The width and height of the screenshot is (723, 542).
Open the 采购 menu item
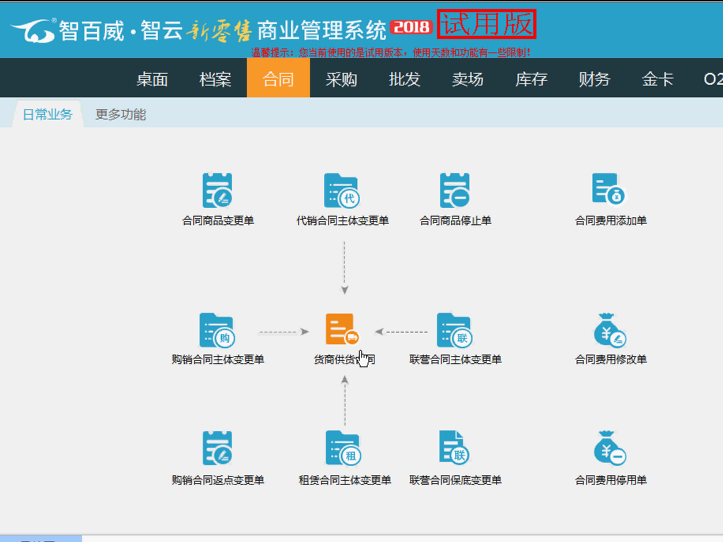tap(341, 79)
